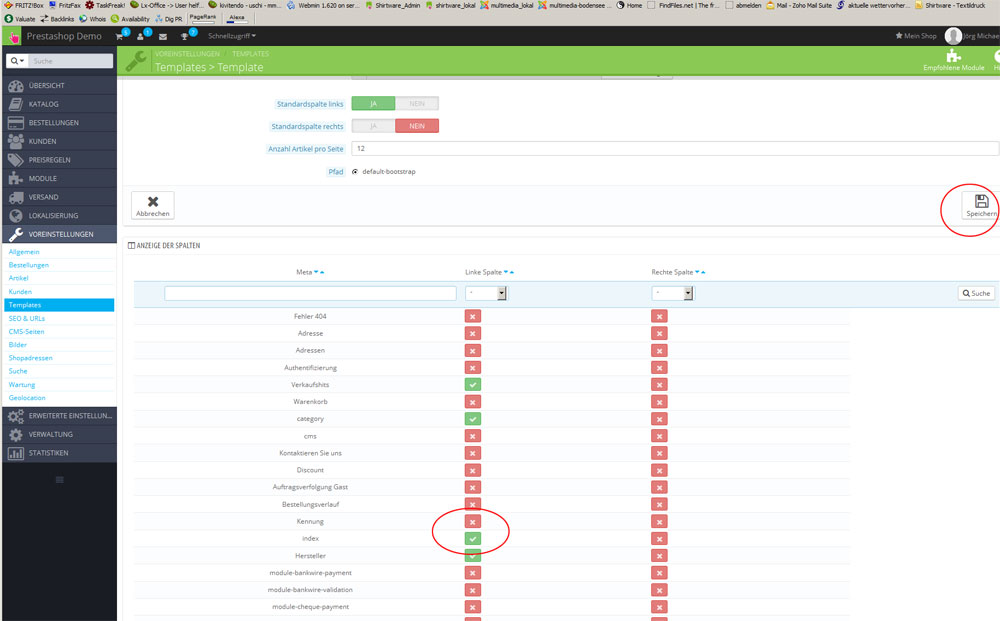Open CMS-Seiten submenu item
The image size is (1000, 621).
[x=26, y=332]
